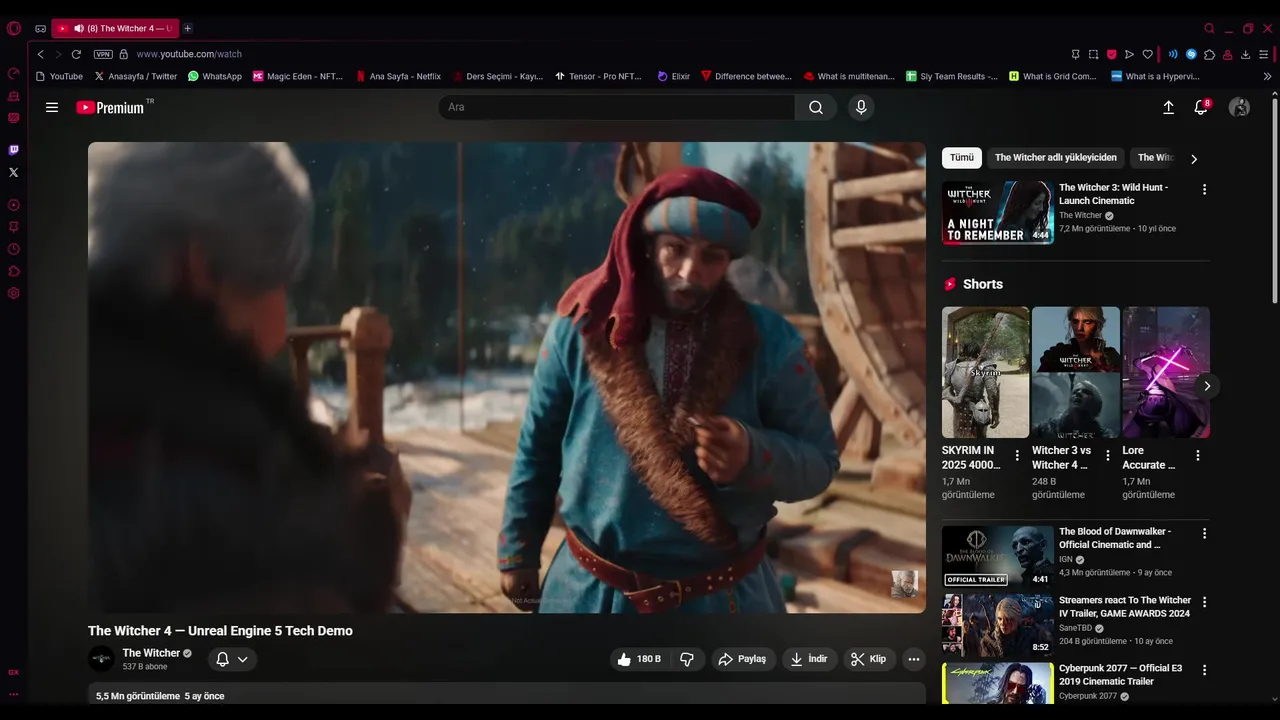1280x720 pixels.
Task: Switch to The Witcher 4 browser tab
Action: (x=115, y=28)
